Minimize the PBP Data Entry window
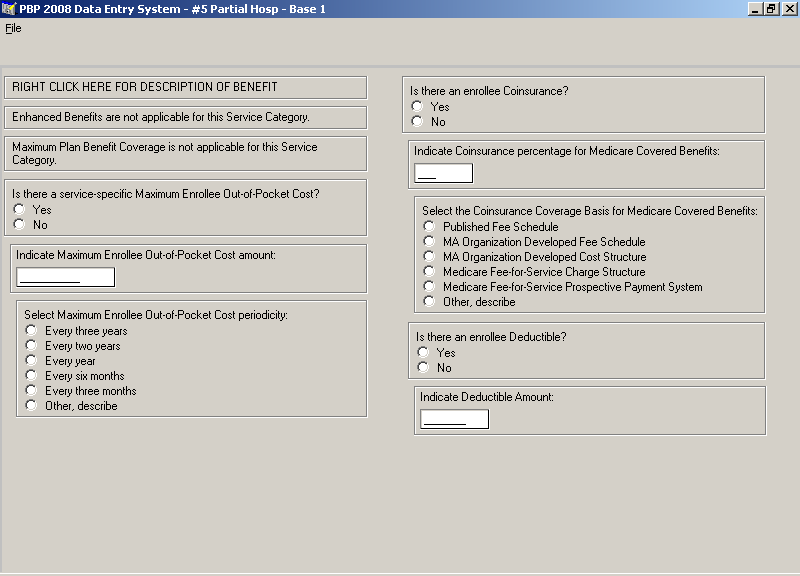 (x=755, y=9)
